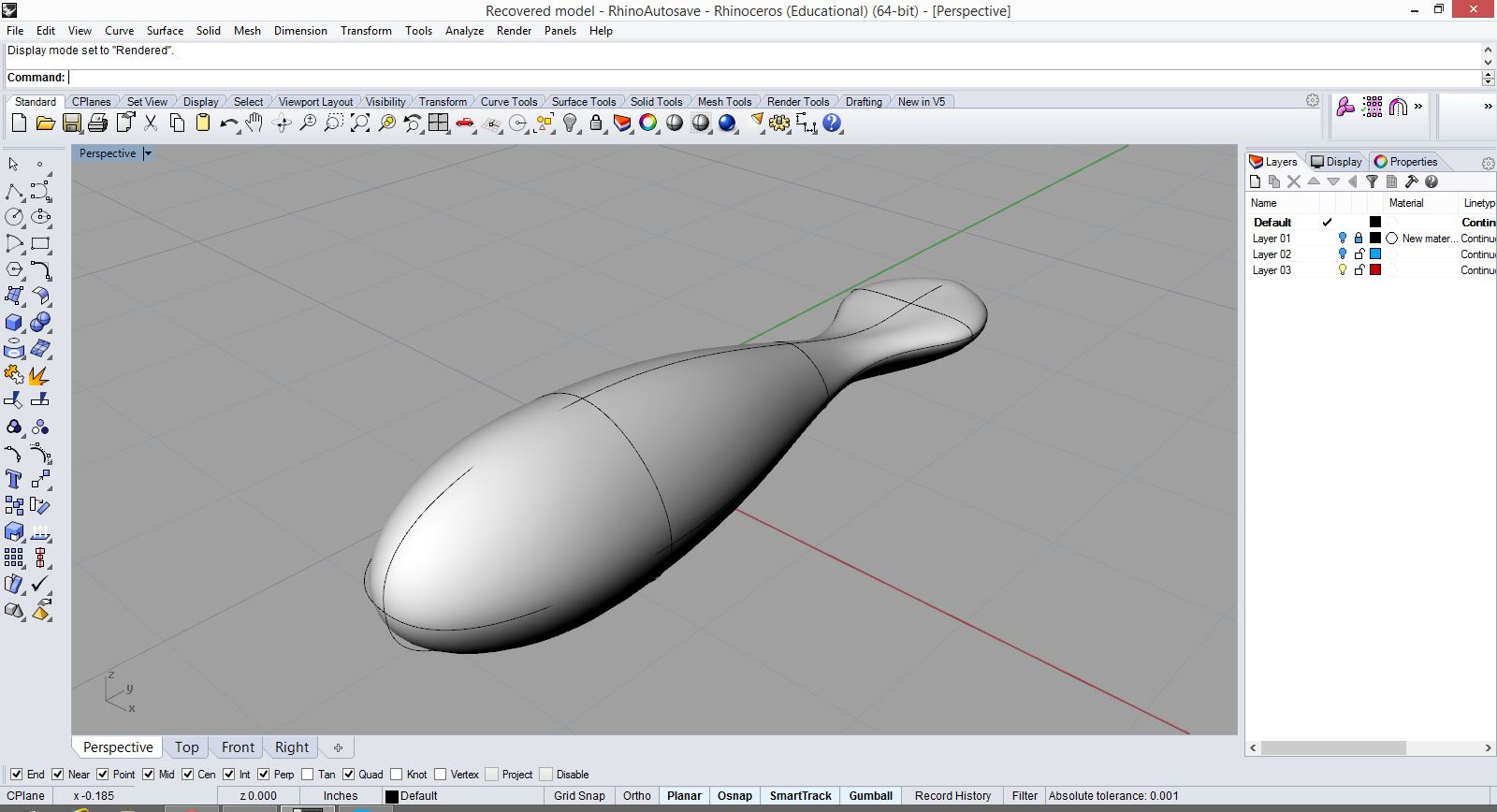Toggle Layer 03 visibility light bulb

(x=1343, y=269)
